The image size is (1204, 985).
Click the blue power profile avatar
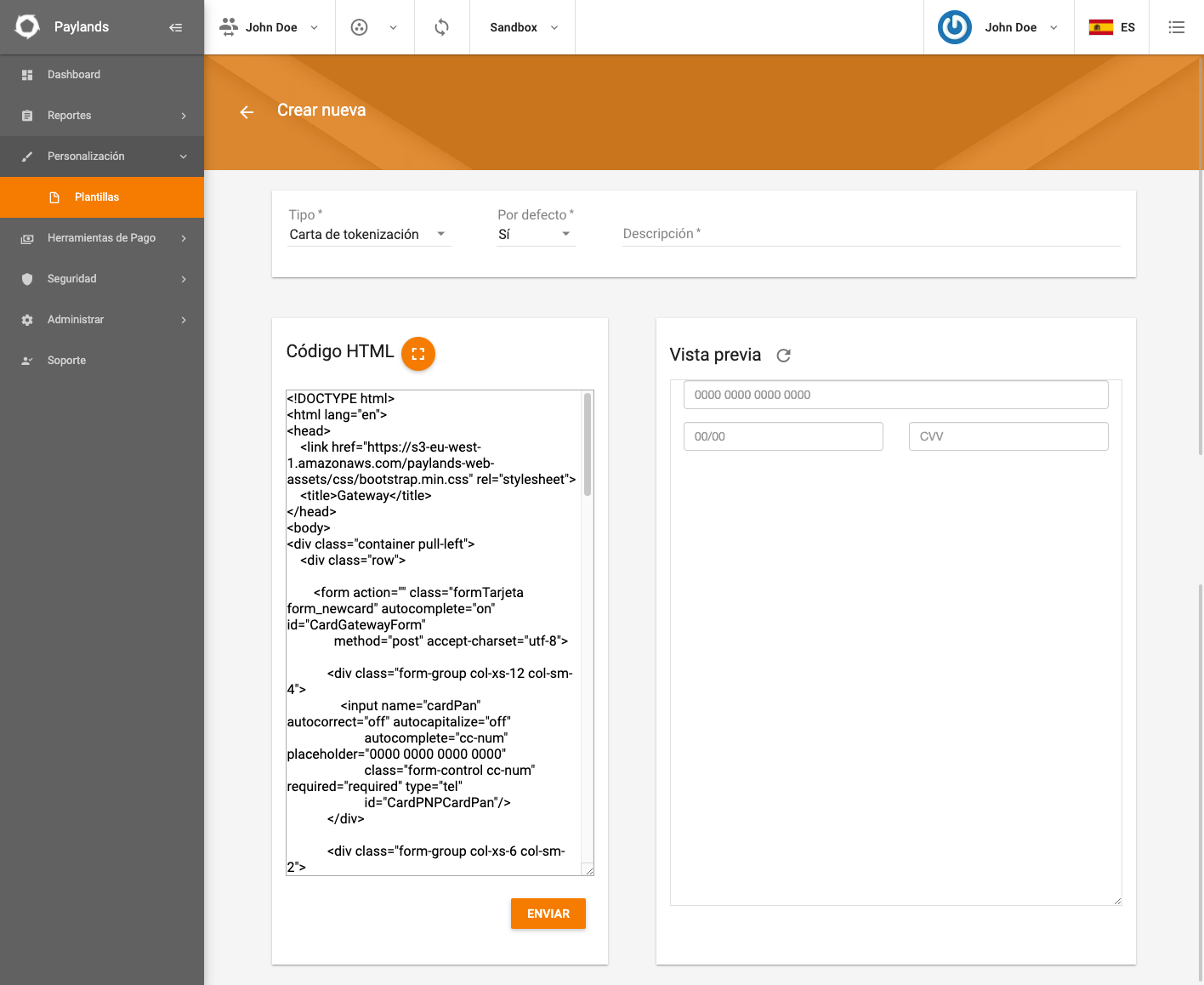click(x=955, y=27)
